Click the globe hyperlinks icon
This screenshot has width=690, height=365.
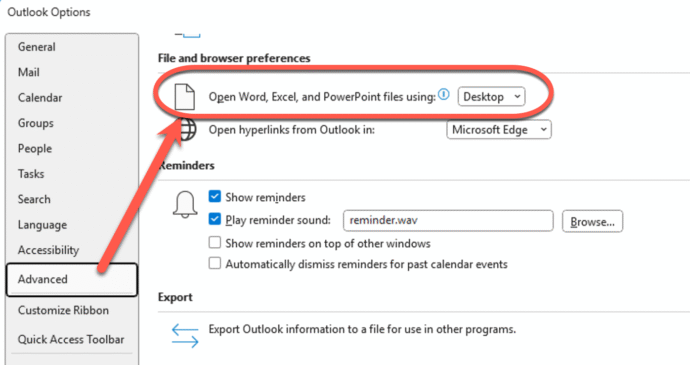(x=186, y=130)
